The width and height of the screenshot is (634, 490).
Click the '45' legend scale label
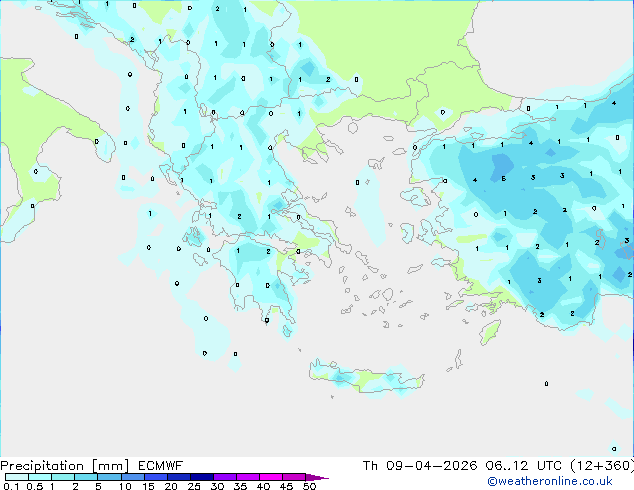coord(286,486)
